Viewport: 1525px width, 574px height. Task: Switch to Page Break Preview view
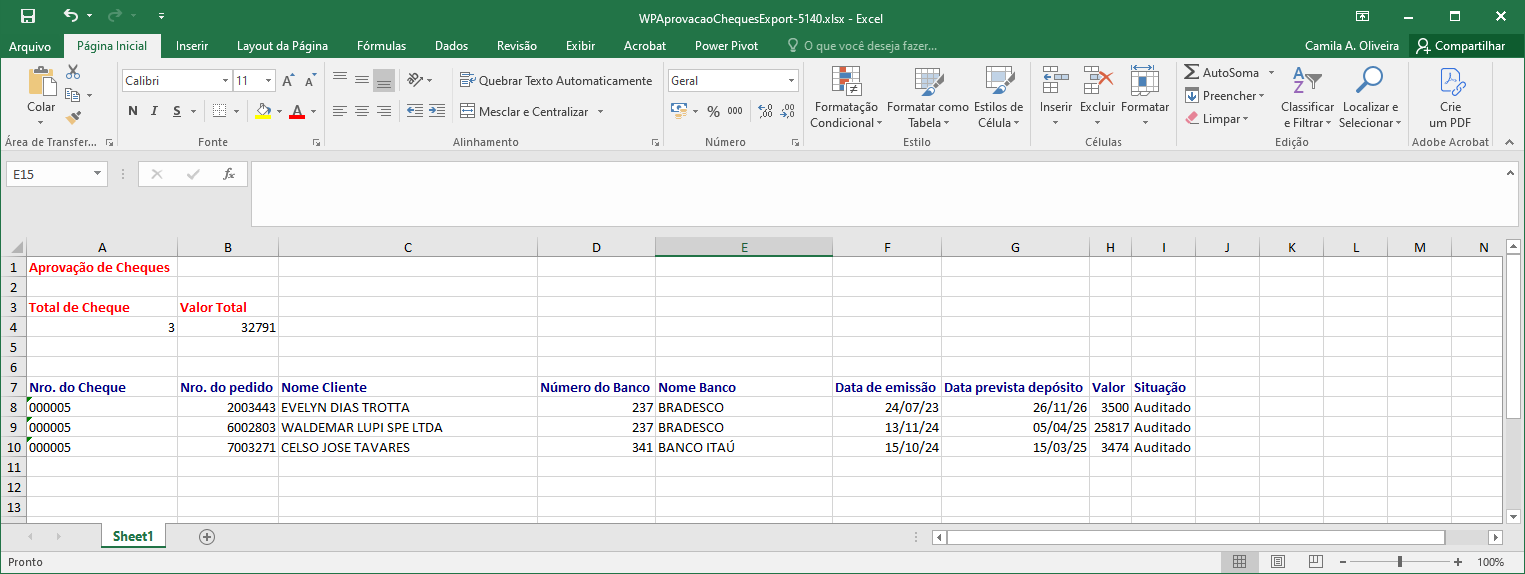[1316, 562]
